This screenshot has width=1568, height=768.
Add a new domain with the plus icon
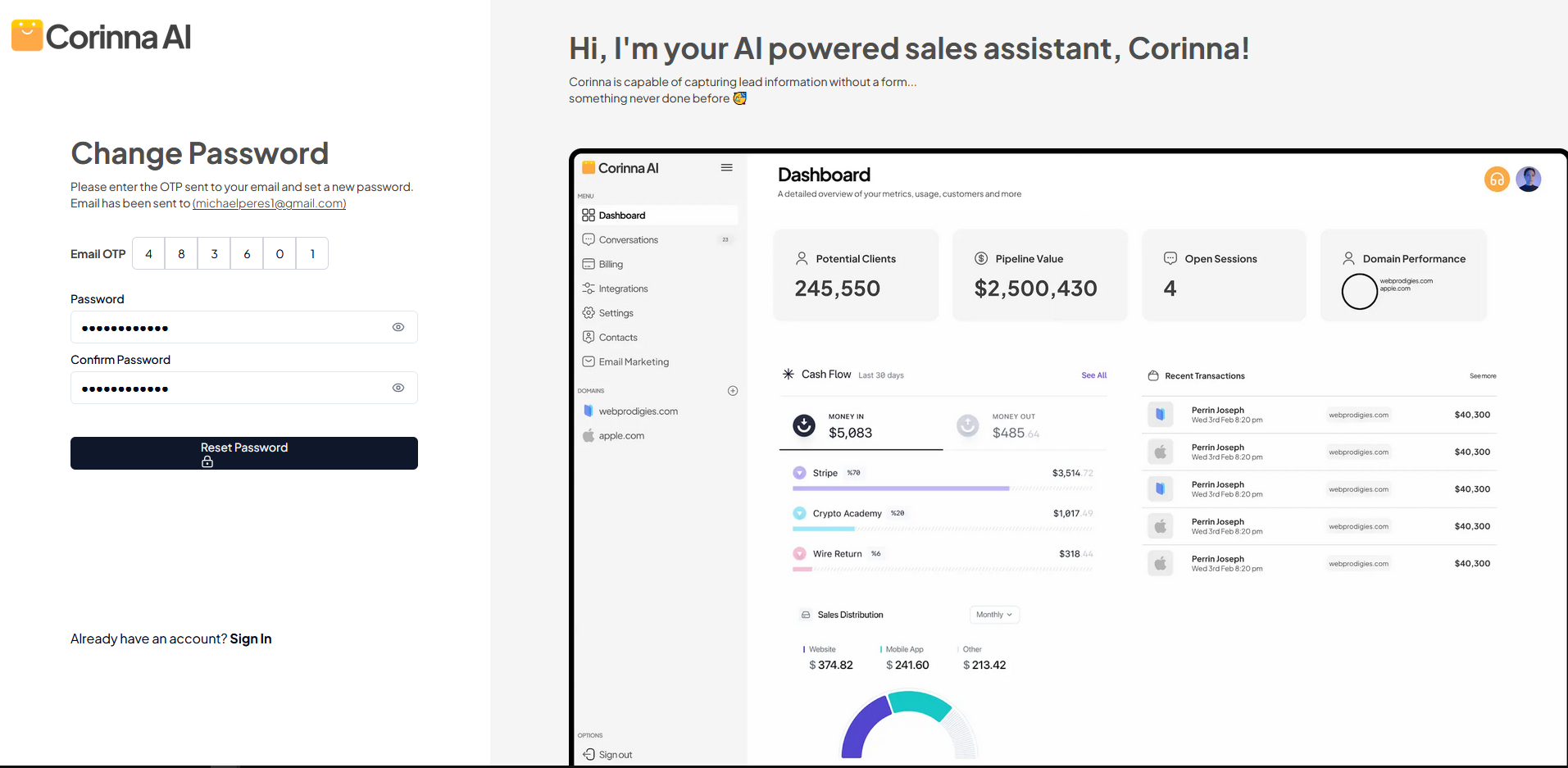tap(733, 390)
